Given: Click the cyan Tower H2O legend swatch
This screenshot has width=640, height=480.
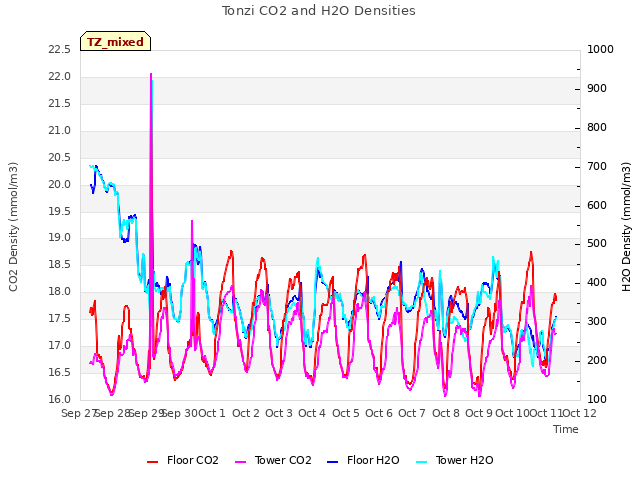Looking at the screenshot, I should [x=422, y=462].
